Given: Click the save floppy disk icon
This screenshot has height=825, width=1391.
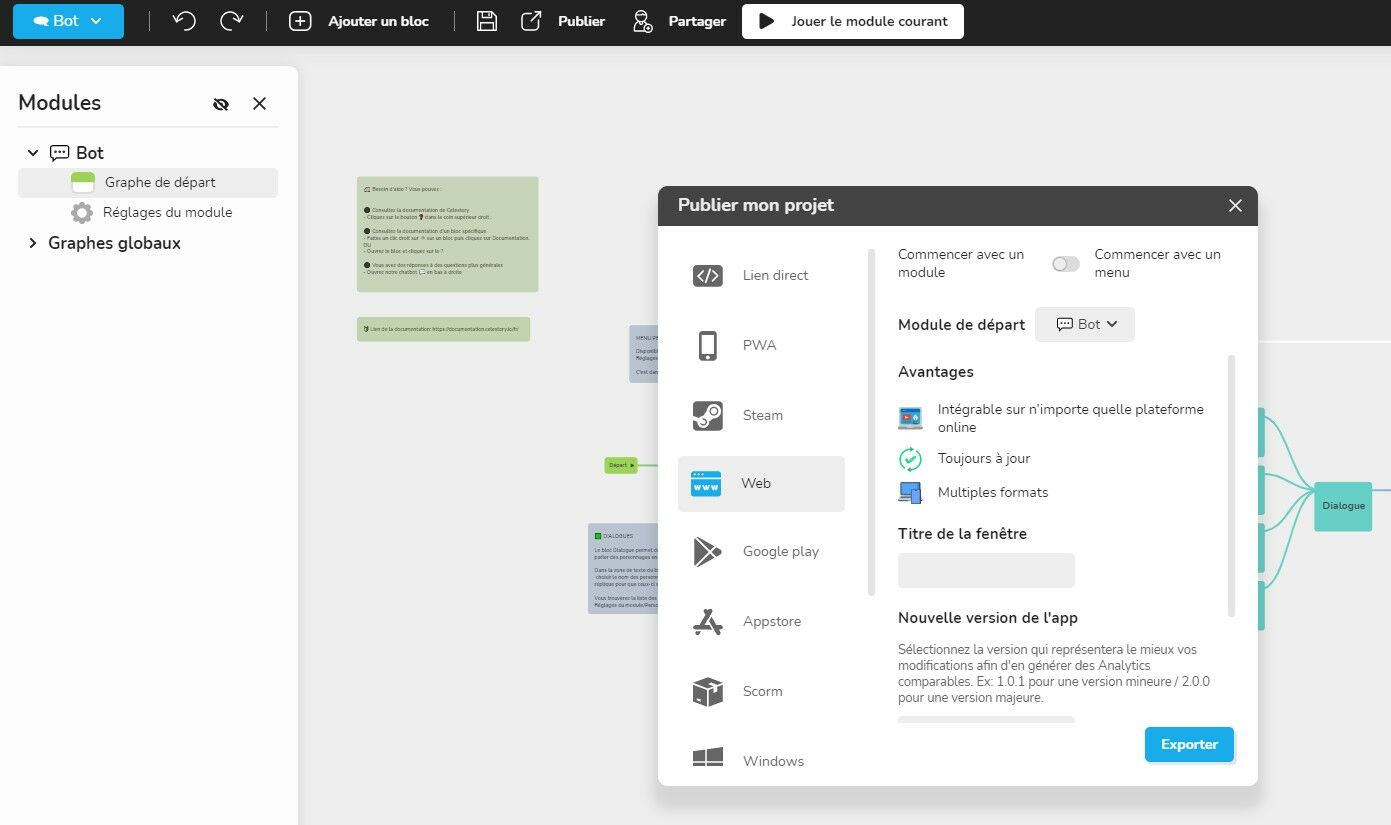Looking at the screenshot, I should click(x=487, y=21).
